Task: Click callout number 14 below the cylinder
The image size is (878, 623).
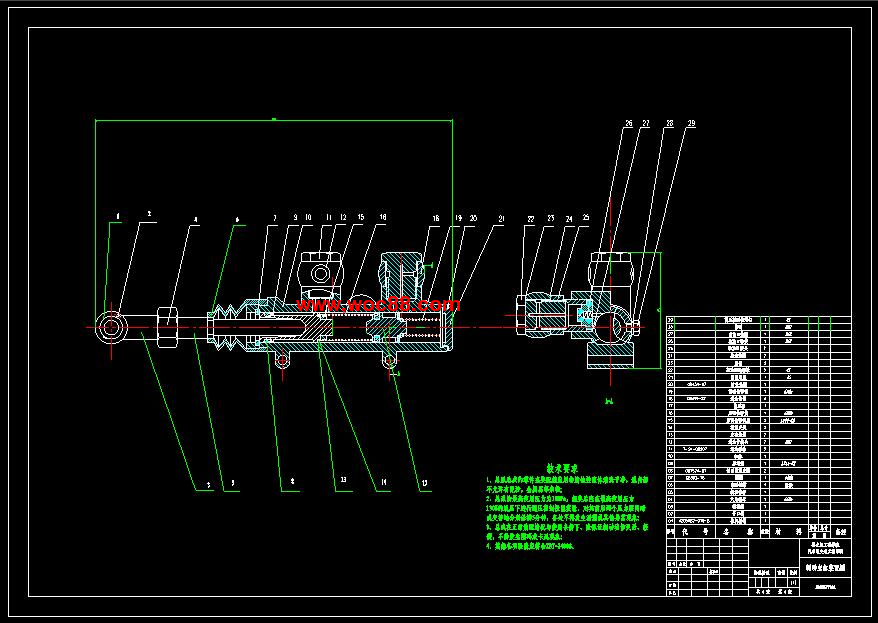Action: [384, 482]
